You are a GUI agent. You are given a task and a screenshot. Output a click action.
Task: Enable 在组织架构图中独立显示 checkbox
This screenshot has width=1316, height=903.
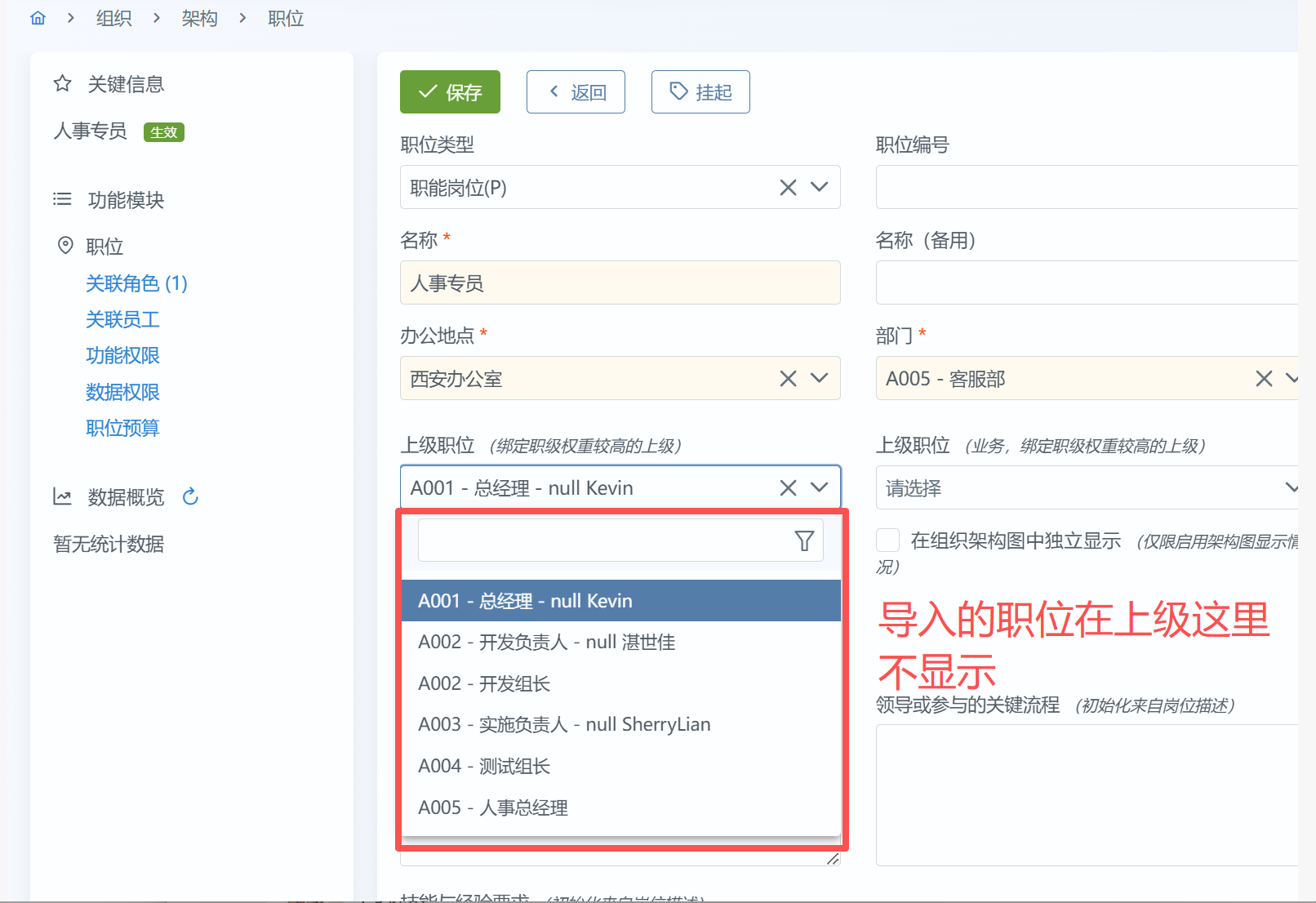click(887, 540)
